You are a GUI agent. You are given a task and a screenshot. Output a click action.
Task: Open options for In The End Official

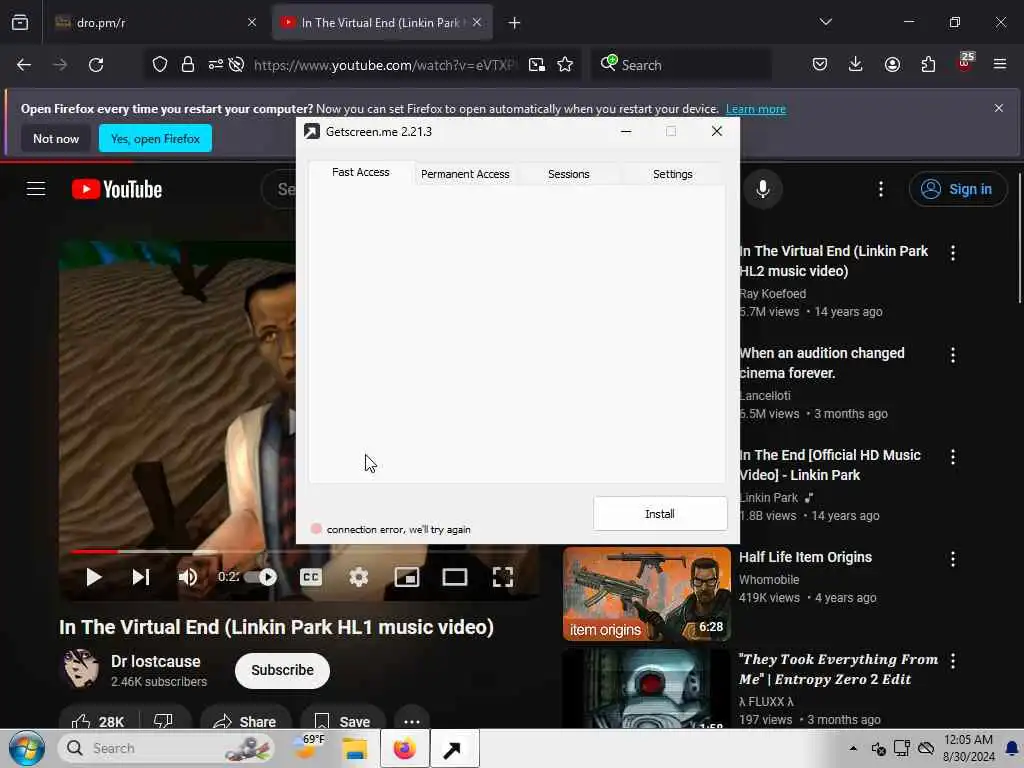pos(953,456)
